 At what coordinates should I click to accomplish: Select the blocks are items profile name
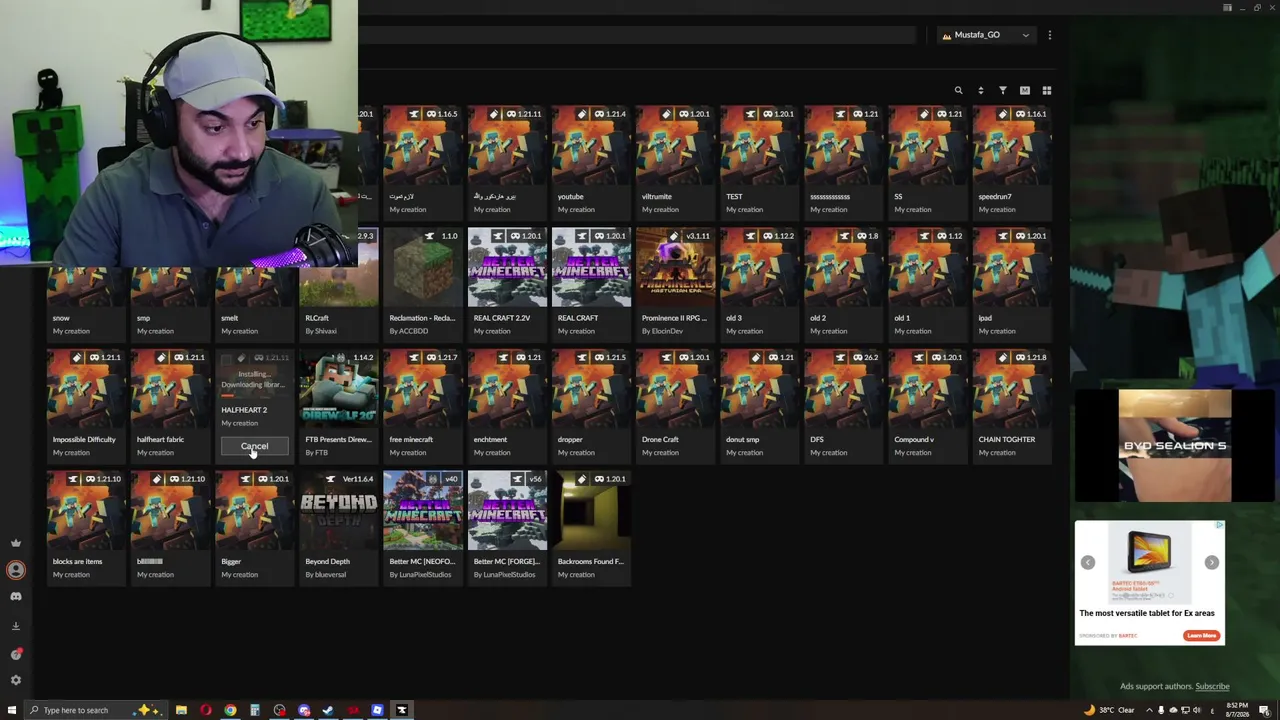[77, 562]
